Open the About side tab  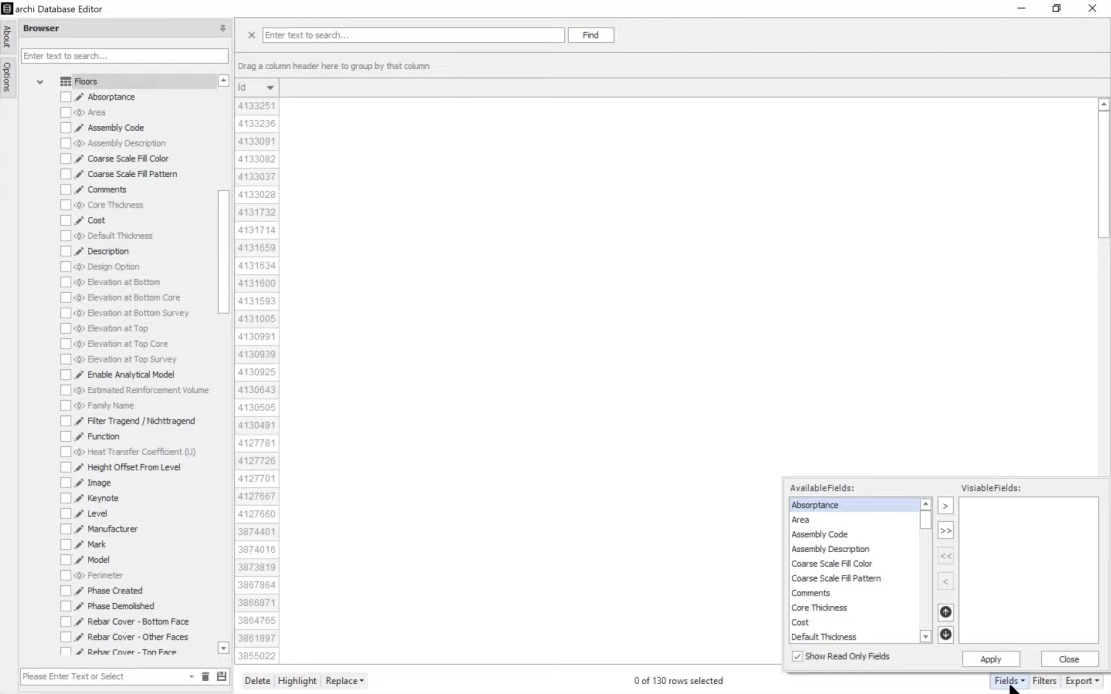coord(6,36)
